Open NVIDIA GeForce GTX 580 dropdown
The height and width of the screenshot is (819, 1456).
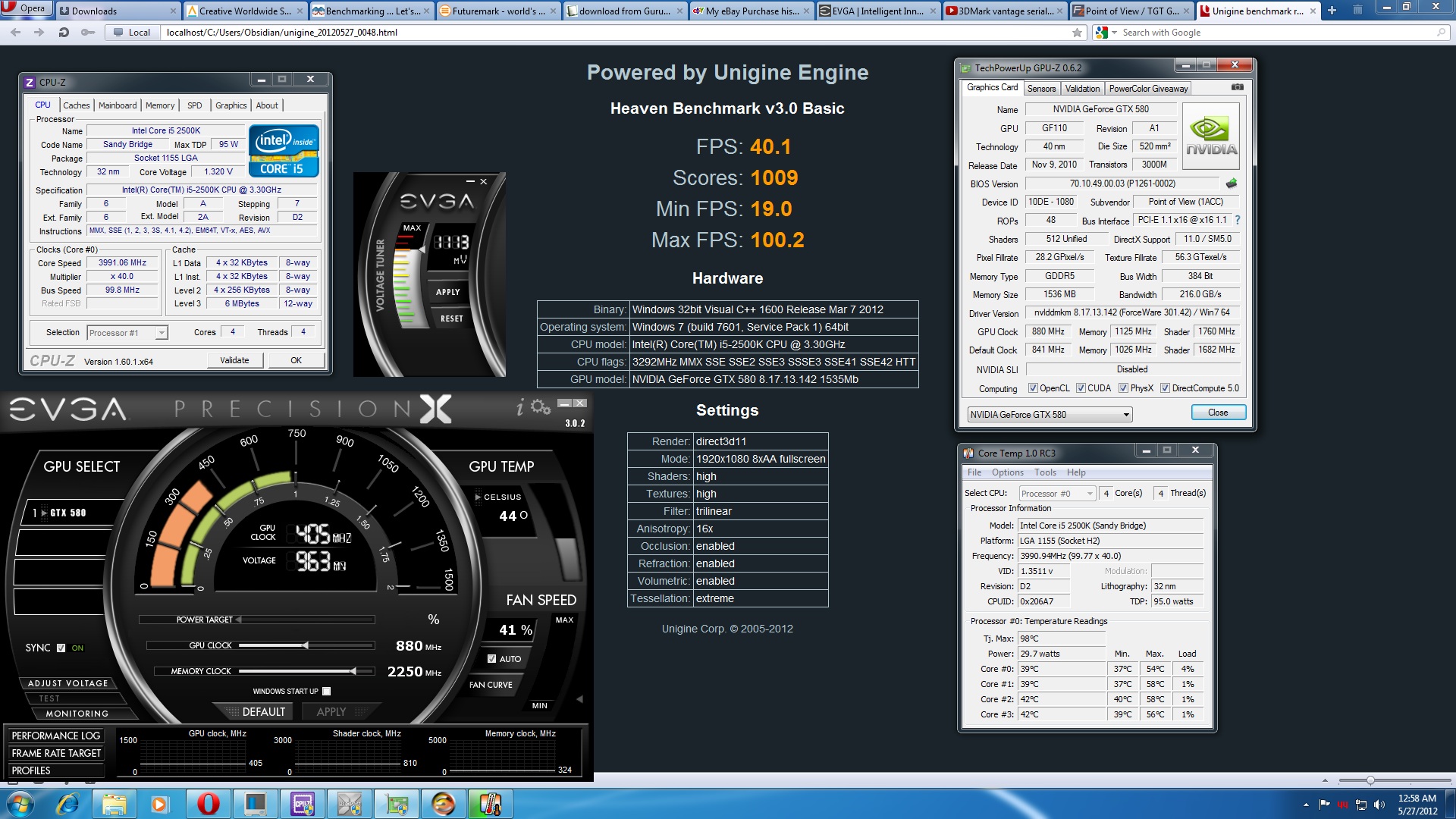click(x=1050, y=414)
